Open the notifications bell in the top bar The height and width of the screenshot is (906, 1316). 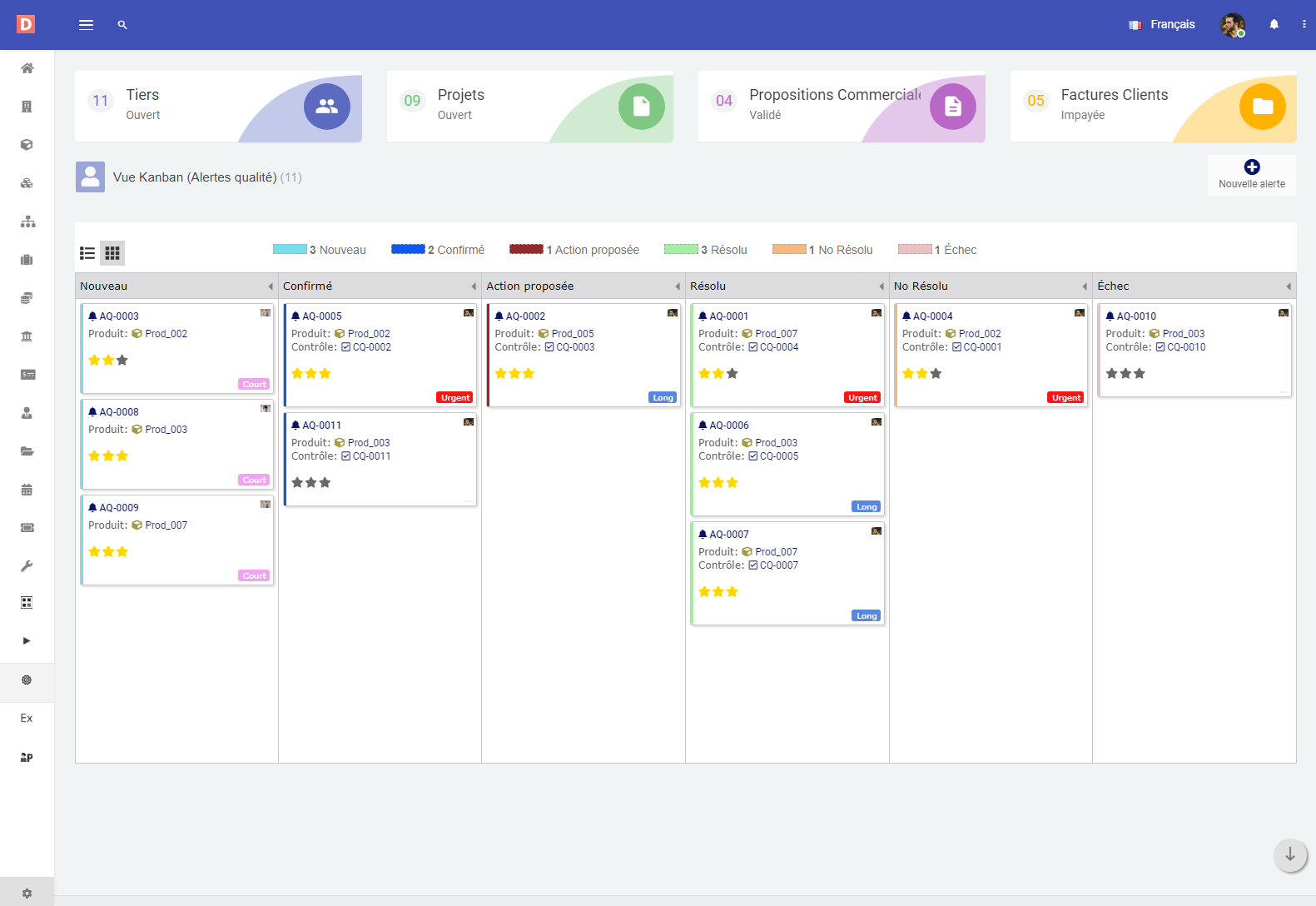tap(1274, 24)
